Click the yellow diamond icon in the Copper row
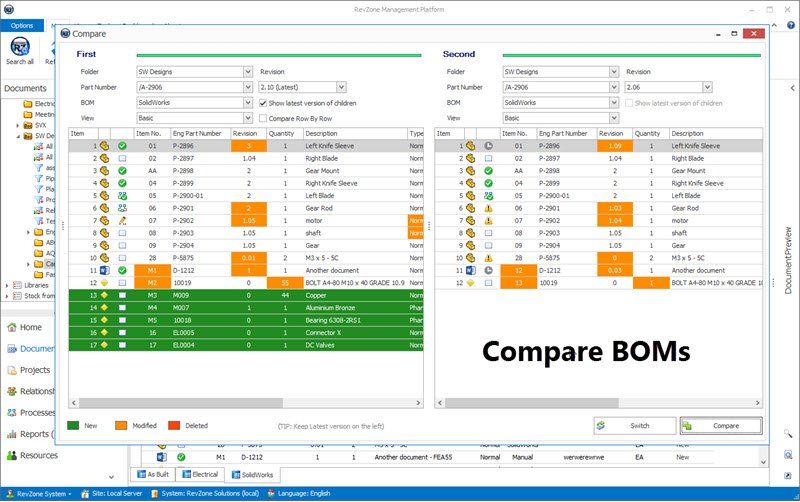The width and height of the screenshot is (800, 502). click(x=105, y=295)
